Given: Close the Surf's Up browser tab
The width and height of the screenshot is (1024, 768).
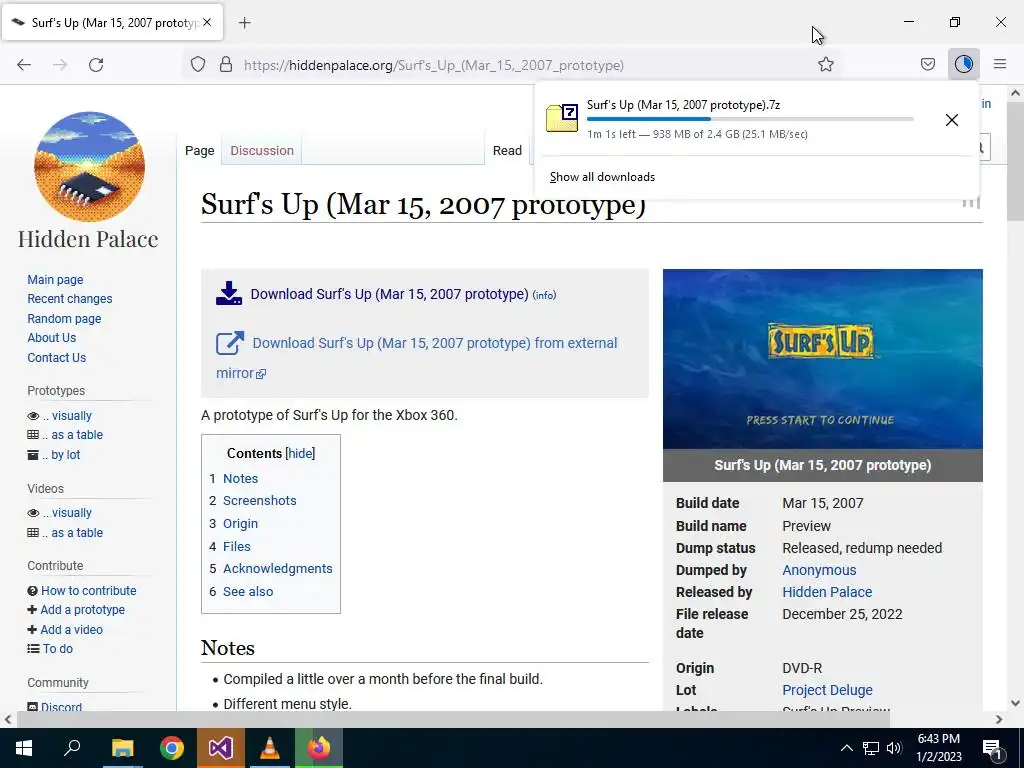Looking at the screenshot, I should (207, 22).
